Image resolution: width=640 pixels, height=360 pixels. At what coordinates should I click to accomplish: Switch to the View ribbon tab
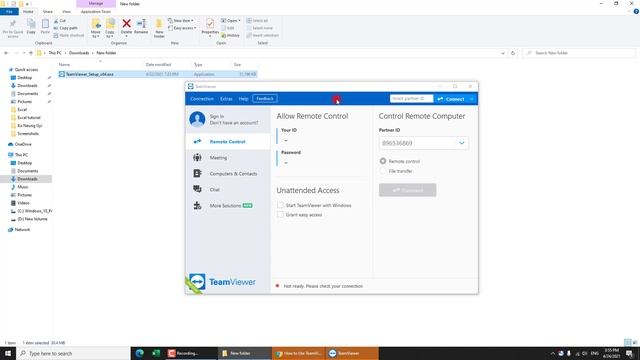coord(66,12)
